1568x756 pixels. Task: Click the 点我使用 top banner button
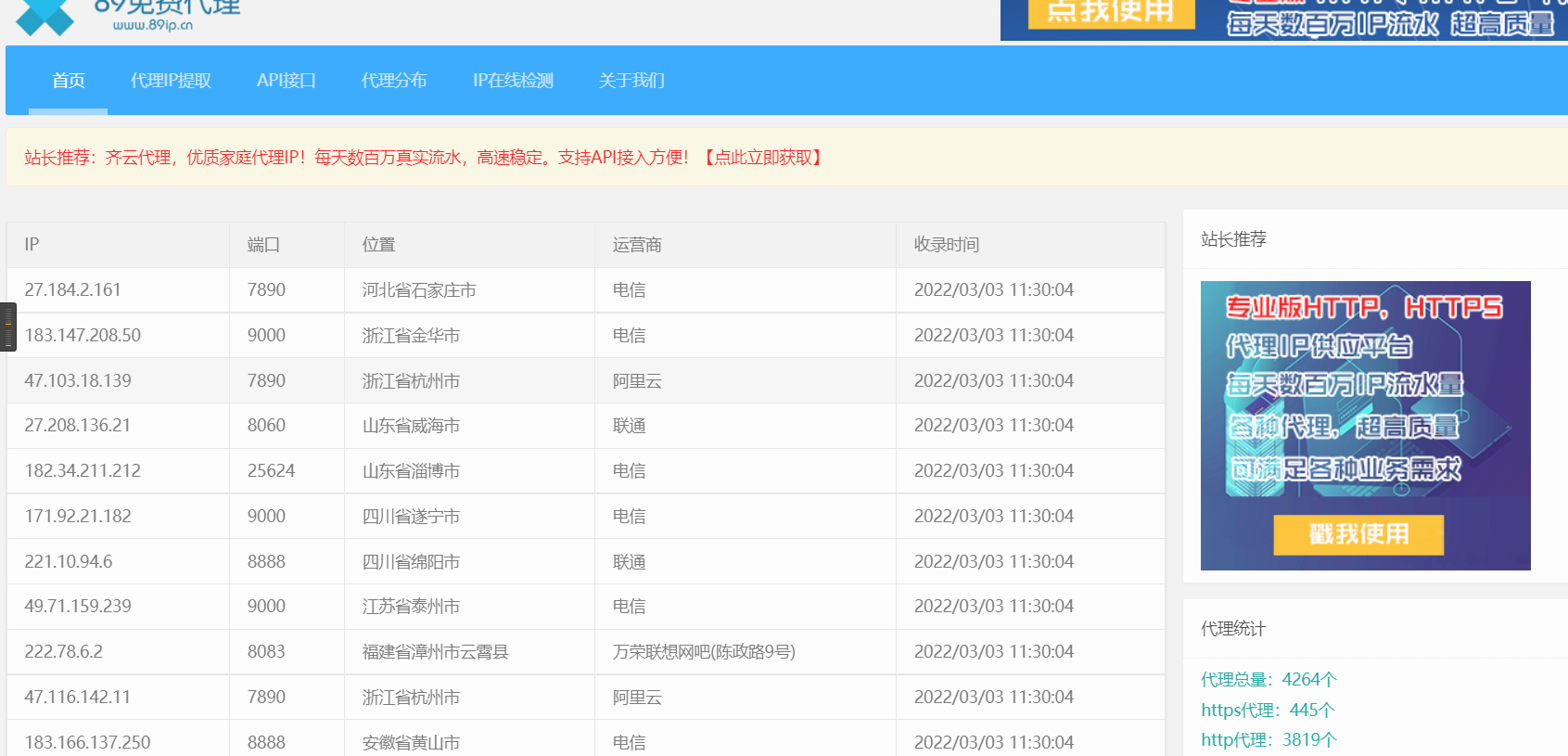coord(1111,13)
